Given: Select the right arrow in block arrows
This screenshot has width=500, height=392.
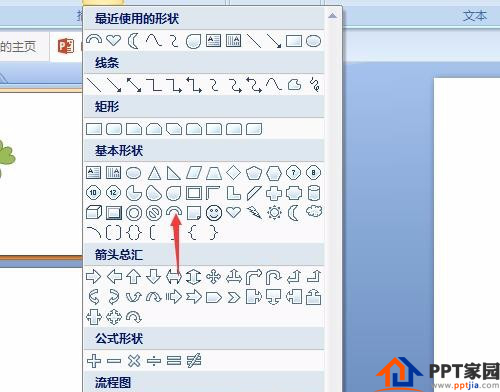Looking at the screenshot, I should click(94, 276).
